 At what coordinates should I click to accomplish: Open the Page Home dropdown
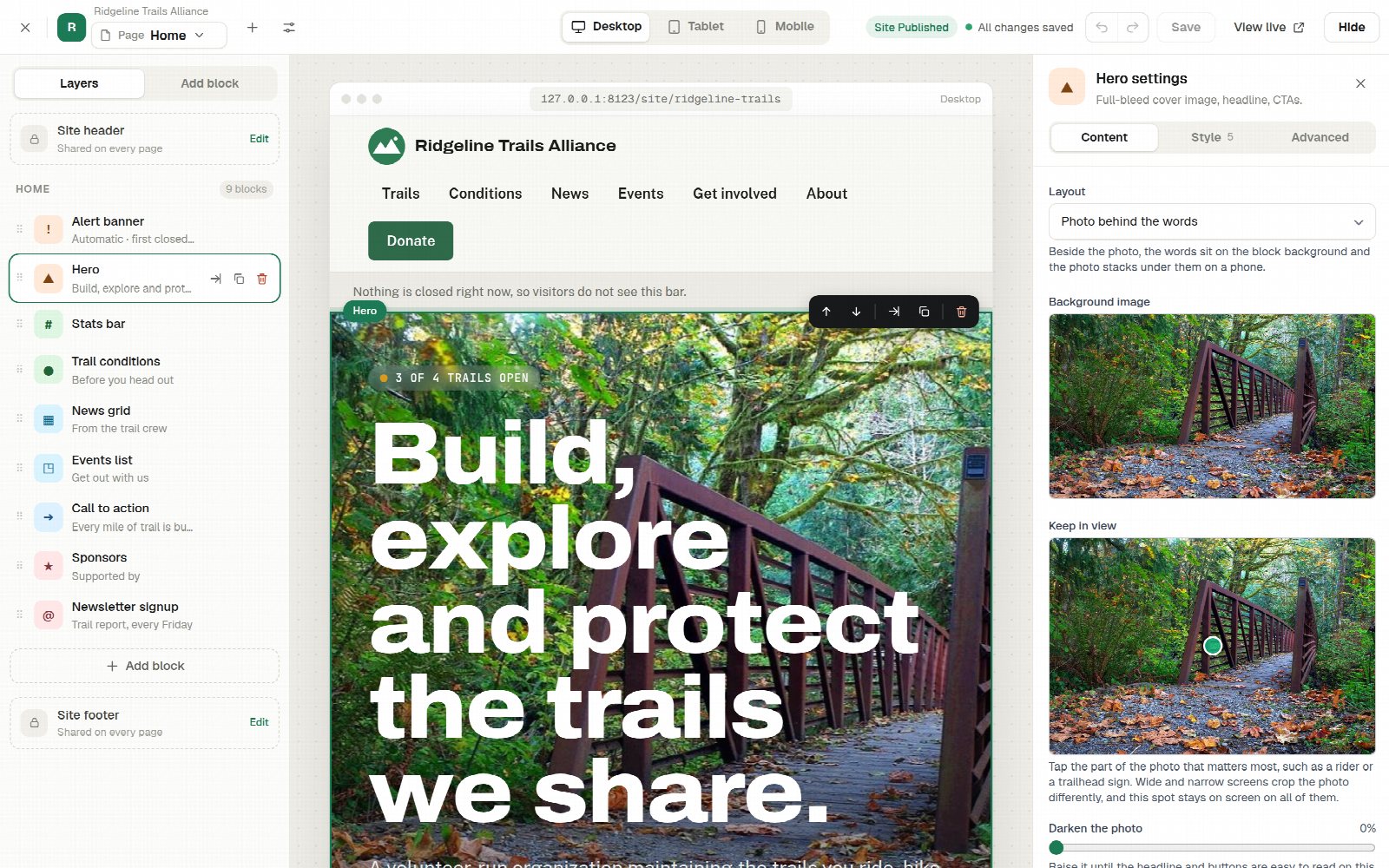159,36
